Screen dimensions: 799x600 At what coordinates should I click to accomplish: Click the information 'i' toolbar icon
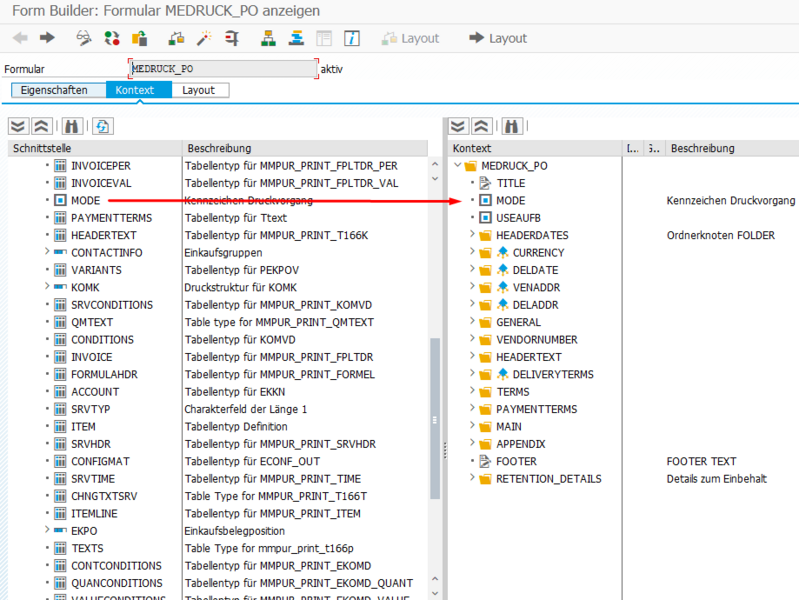[352, 38]
